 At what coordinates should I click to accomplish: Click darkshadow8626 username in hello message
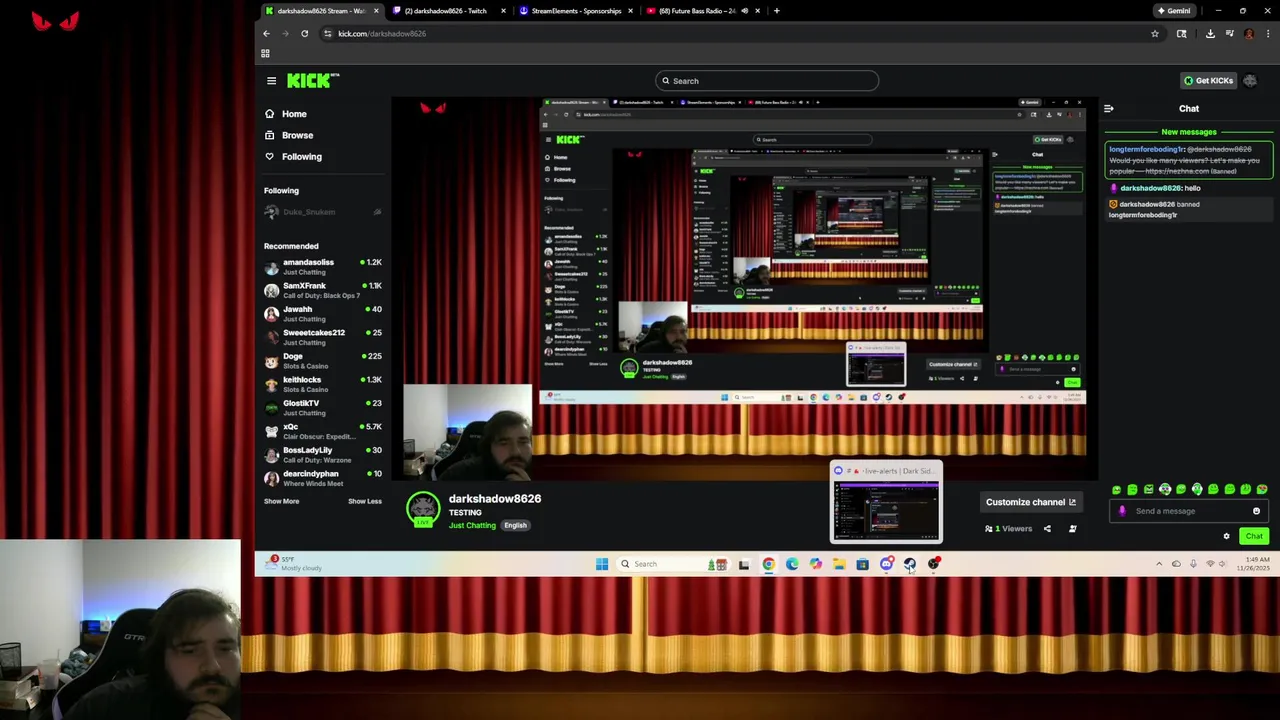[x=1150, y=188]
